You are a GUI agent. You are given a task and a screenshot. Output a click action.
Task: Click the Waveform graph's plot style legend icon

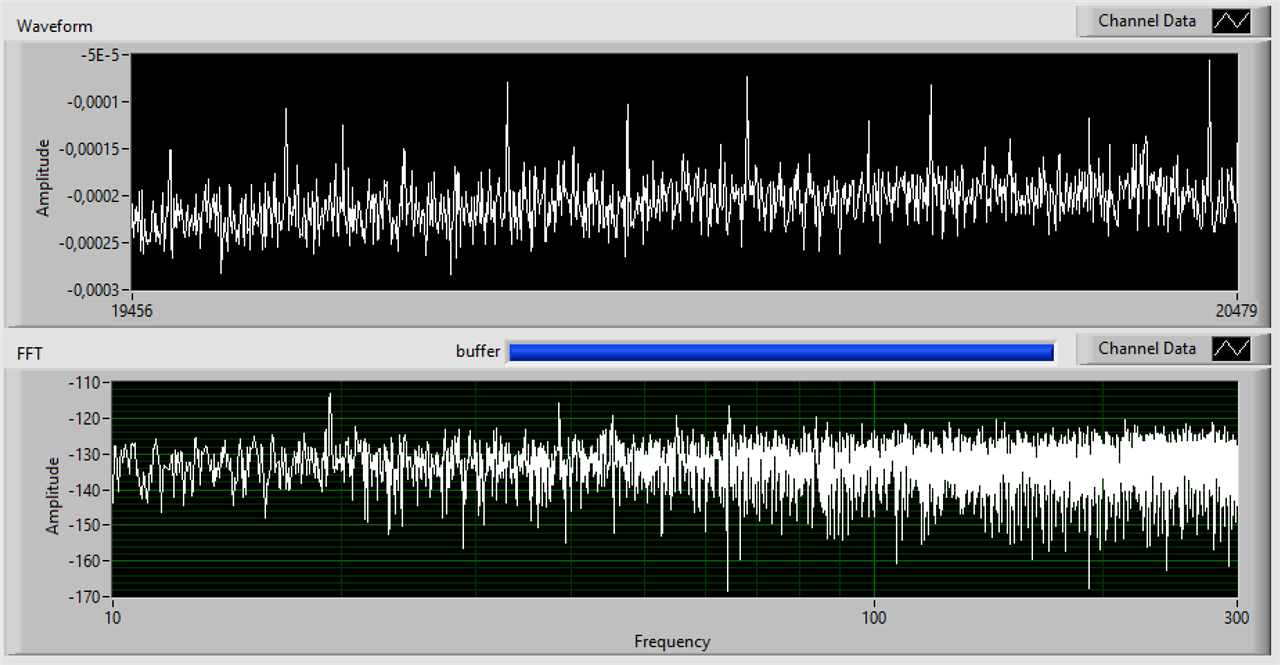coord(1231,21)
